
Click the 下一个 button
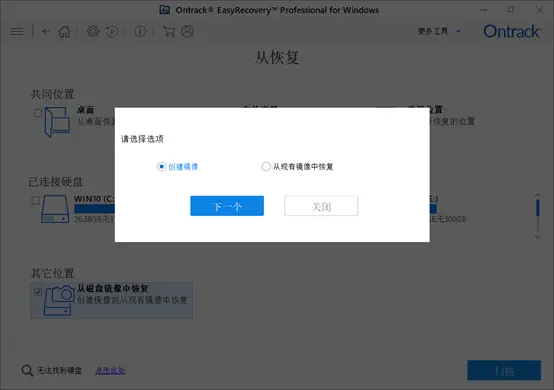click(227, 206)
